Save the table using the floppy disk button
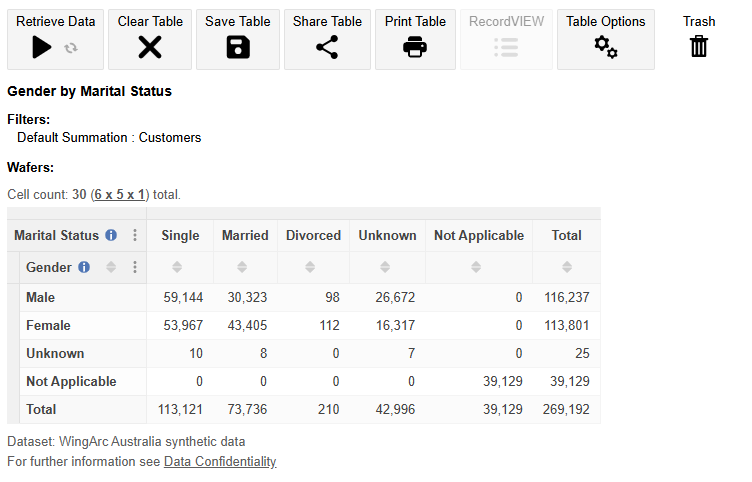This screenshot has height=482, width=752. click(238, 39)
